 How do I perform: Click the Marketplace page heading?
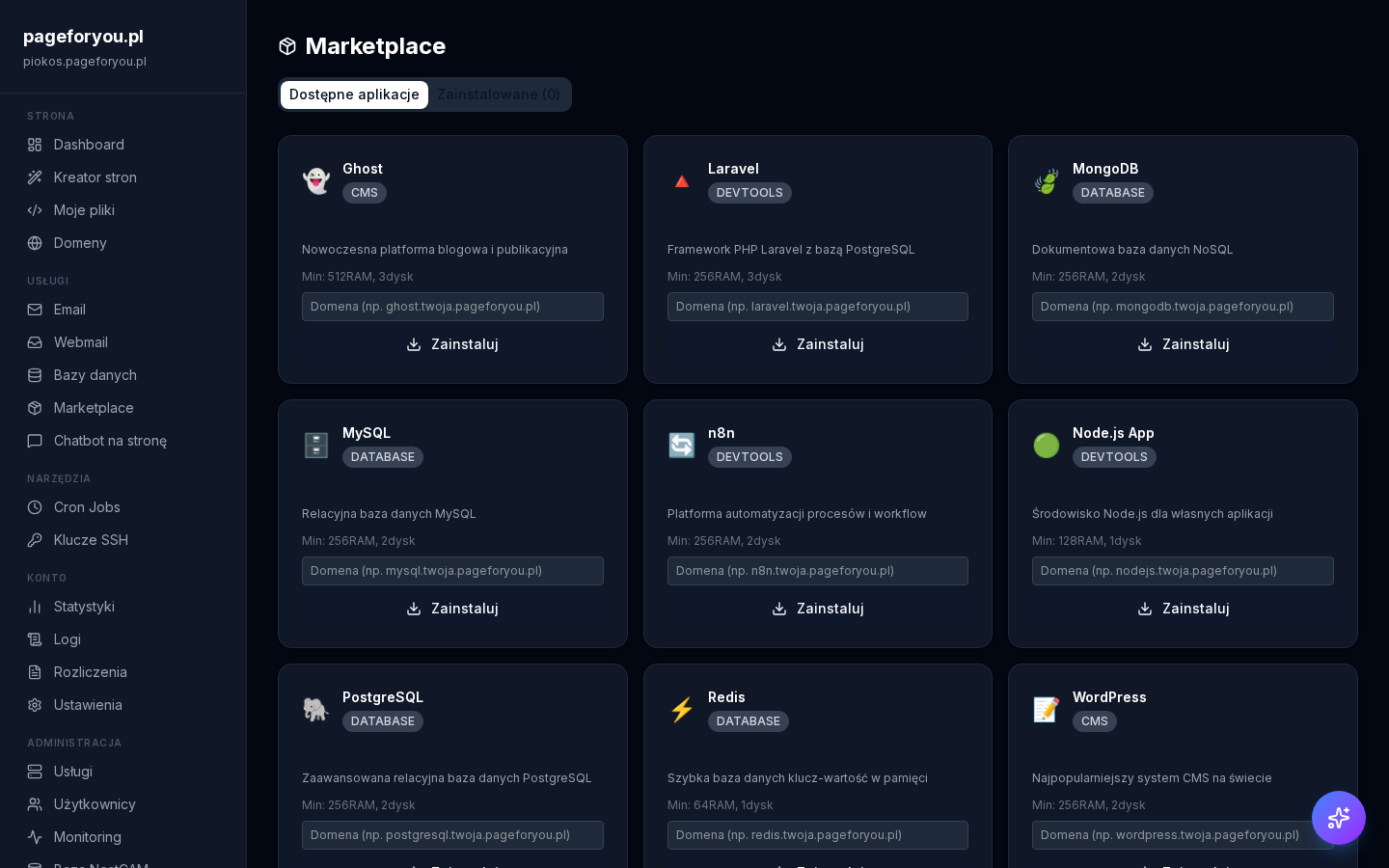(375, 46)
